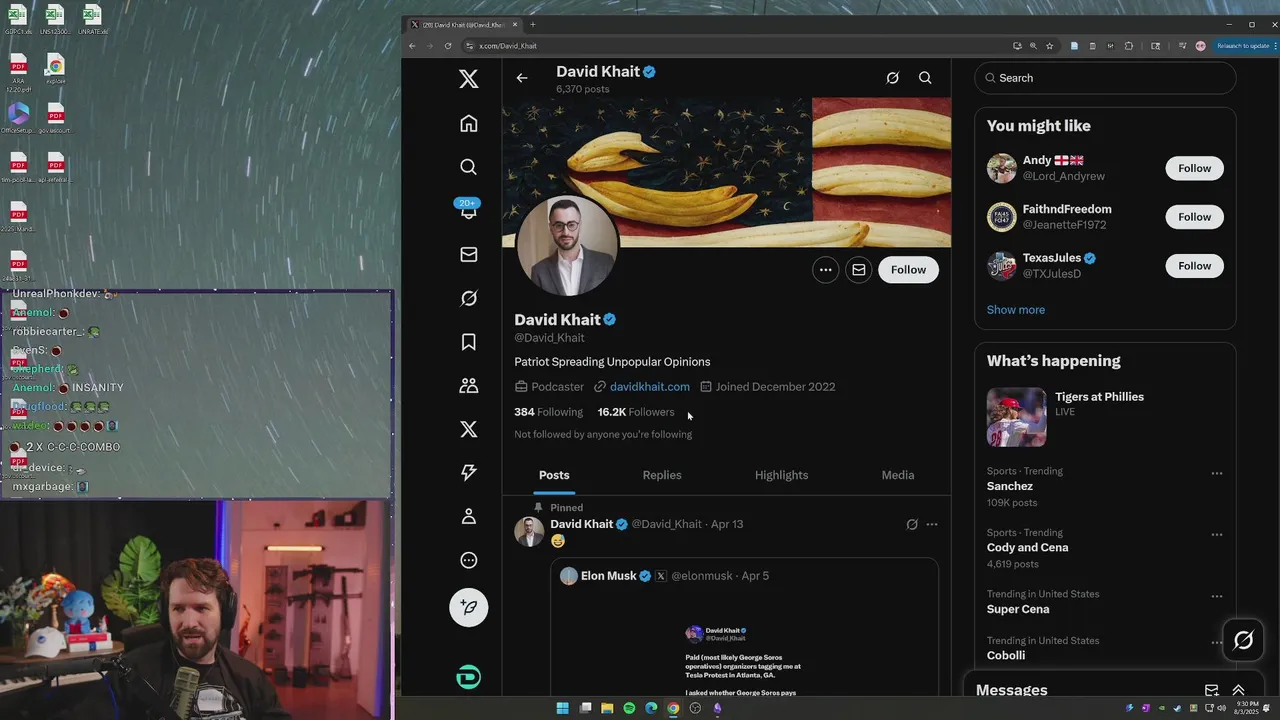Message David Khait via envelope button
Viewport: 1280px width, 720px height.
[859, 270]
